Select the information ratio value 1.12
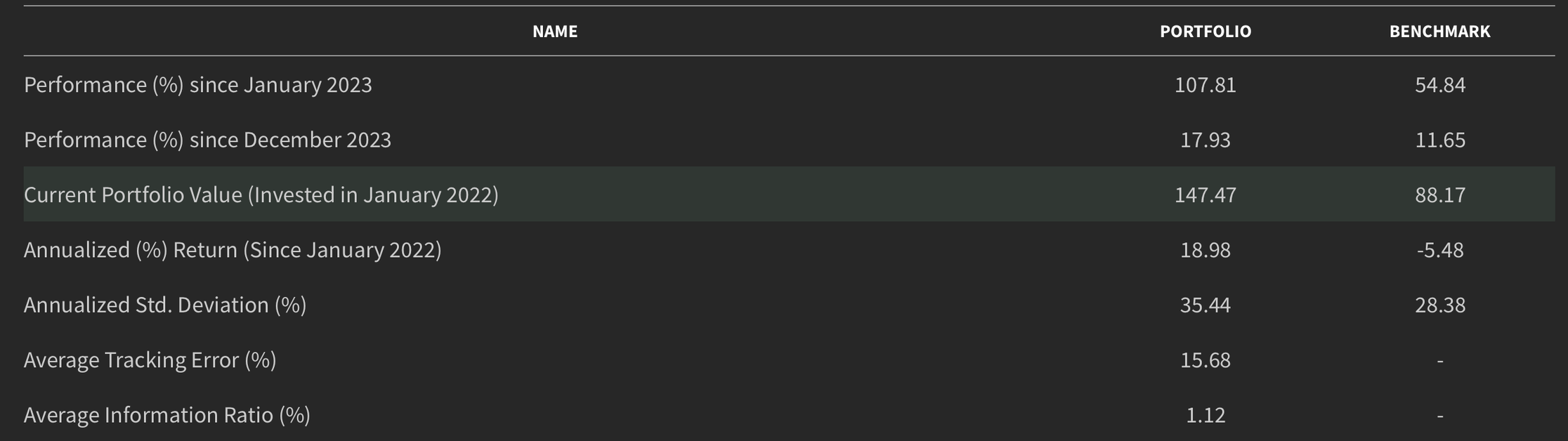The height and width of the screenshot is (441, 1568). tap(1206, 415)
